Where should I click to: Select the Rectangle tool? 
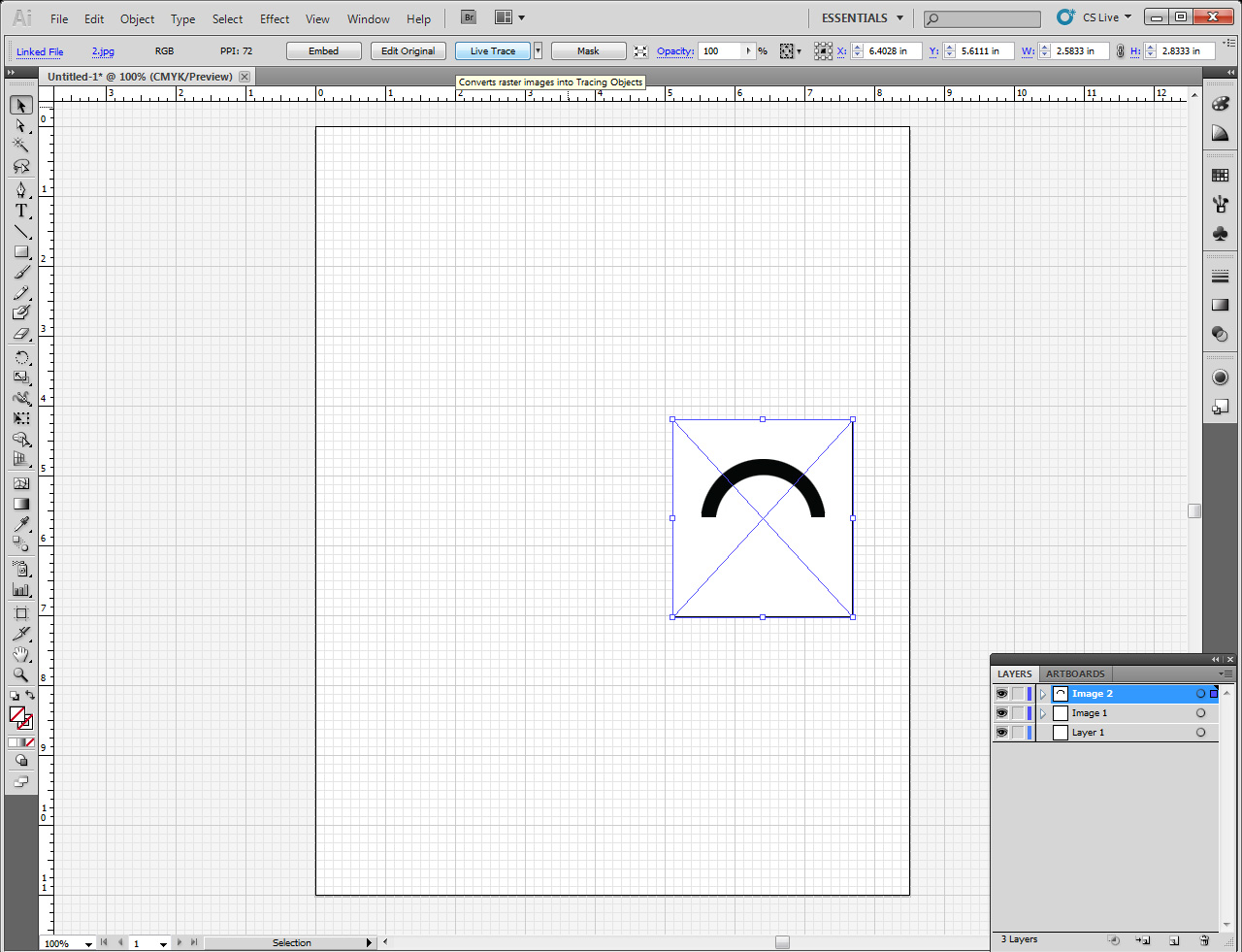21,251
